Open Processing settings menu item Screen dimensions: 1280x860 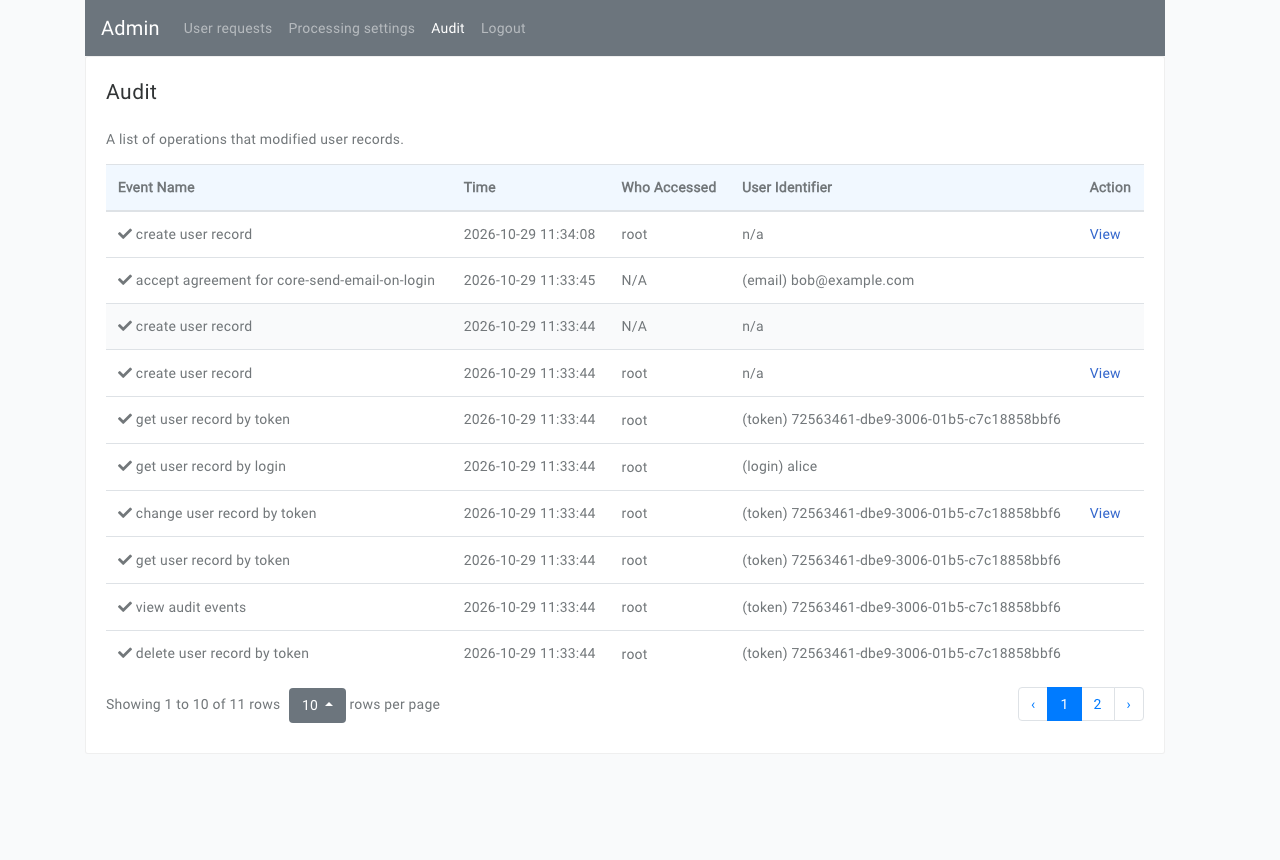pos(351,28)
